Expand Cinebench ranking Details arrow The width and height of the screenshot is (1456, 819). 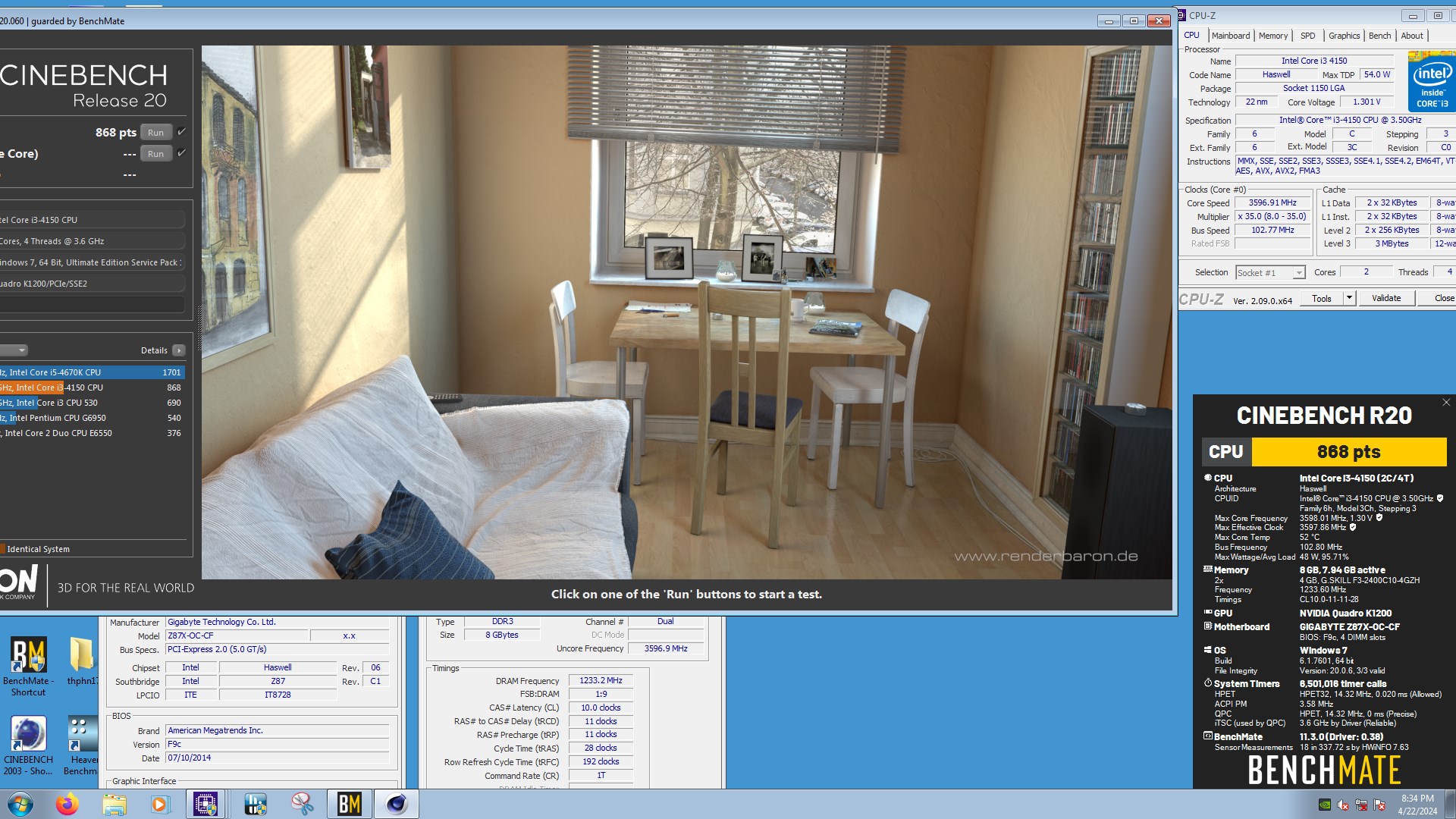click(179, 350)
